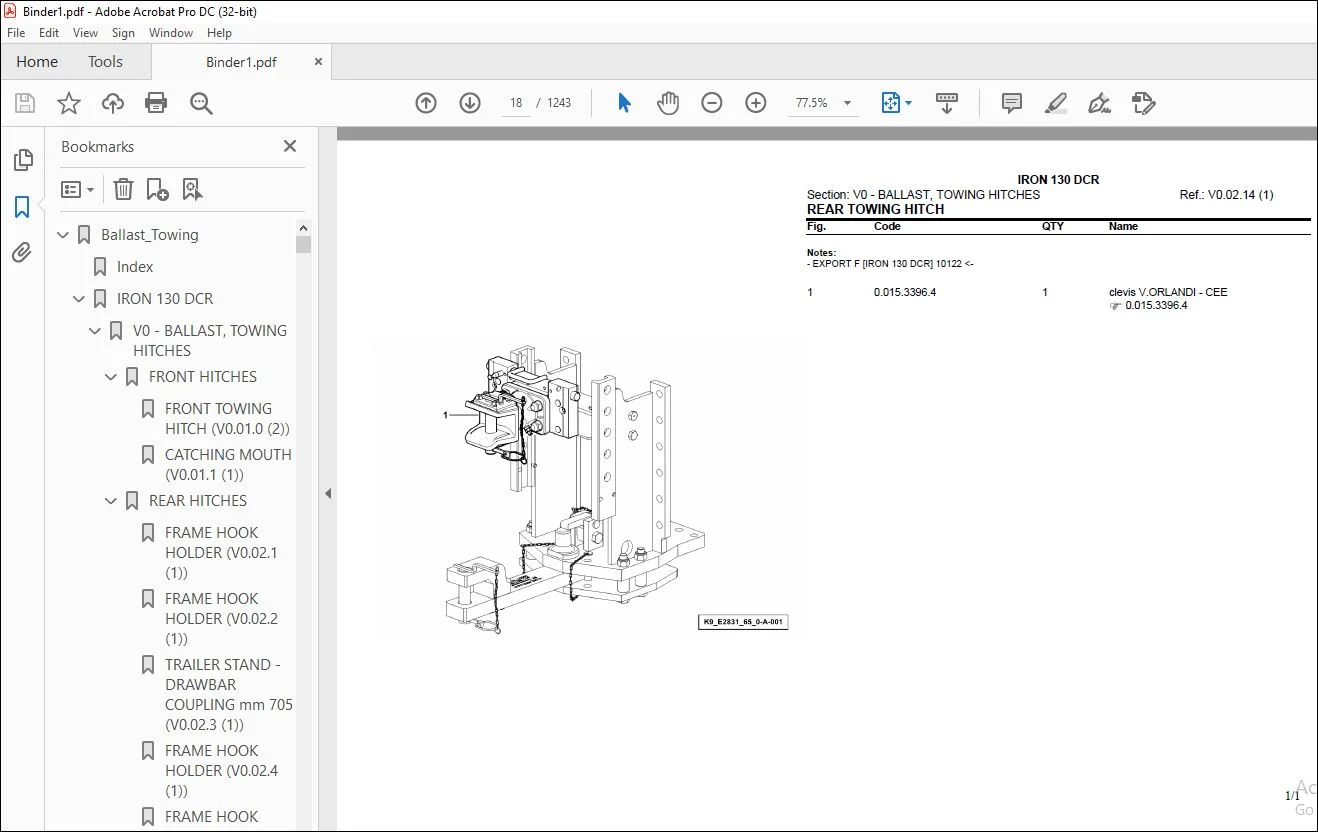Toggle the Bookmarks panel sidebar icon
1318x832 pixels.
click(22, 207)
